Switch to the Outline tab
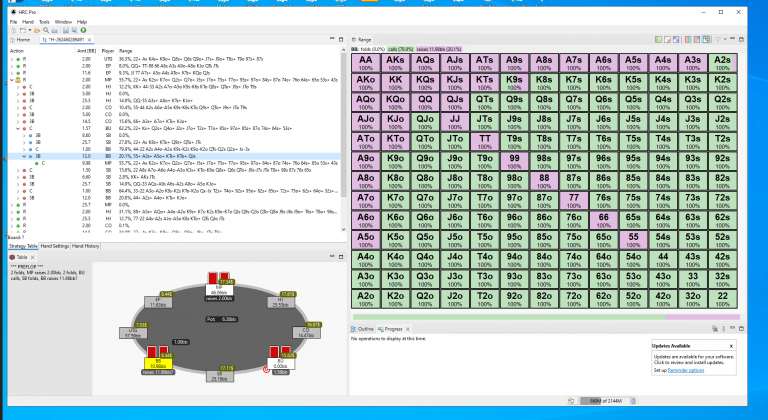The height and width of the screenshot is (420, 768). 362,329
